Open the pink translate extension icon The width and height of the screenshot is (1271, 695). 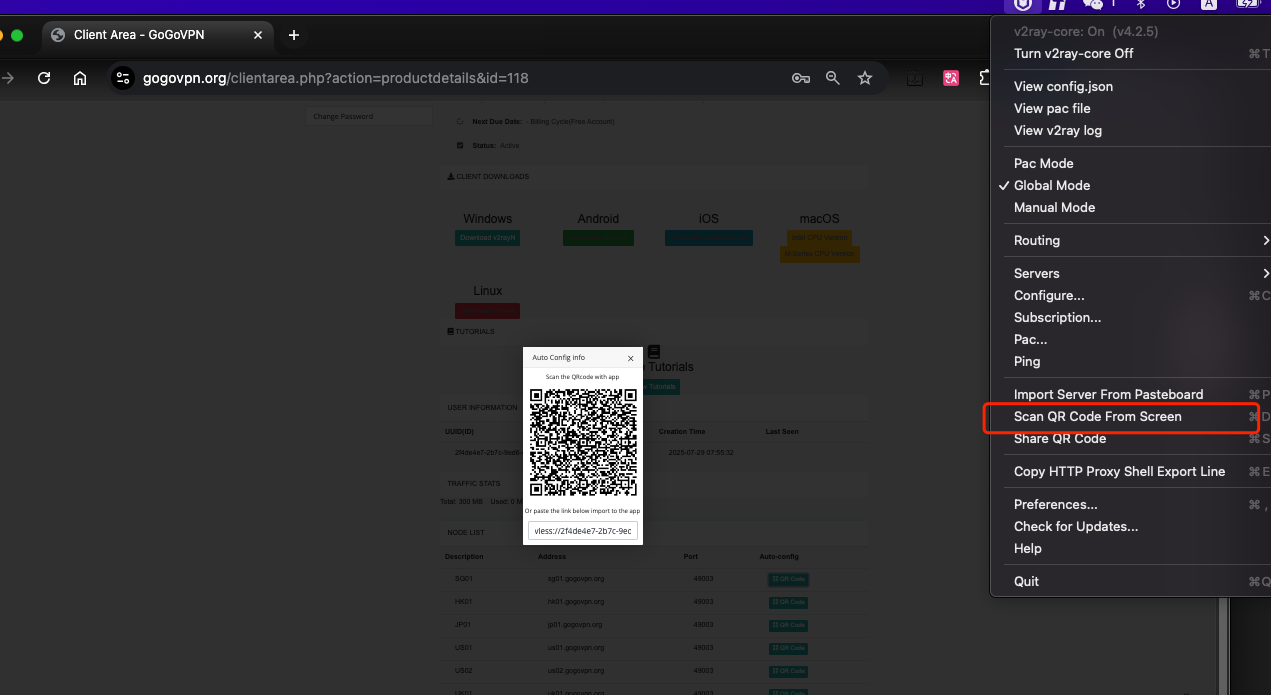point(951,78)
